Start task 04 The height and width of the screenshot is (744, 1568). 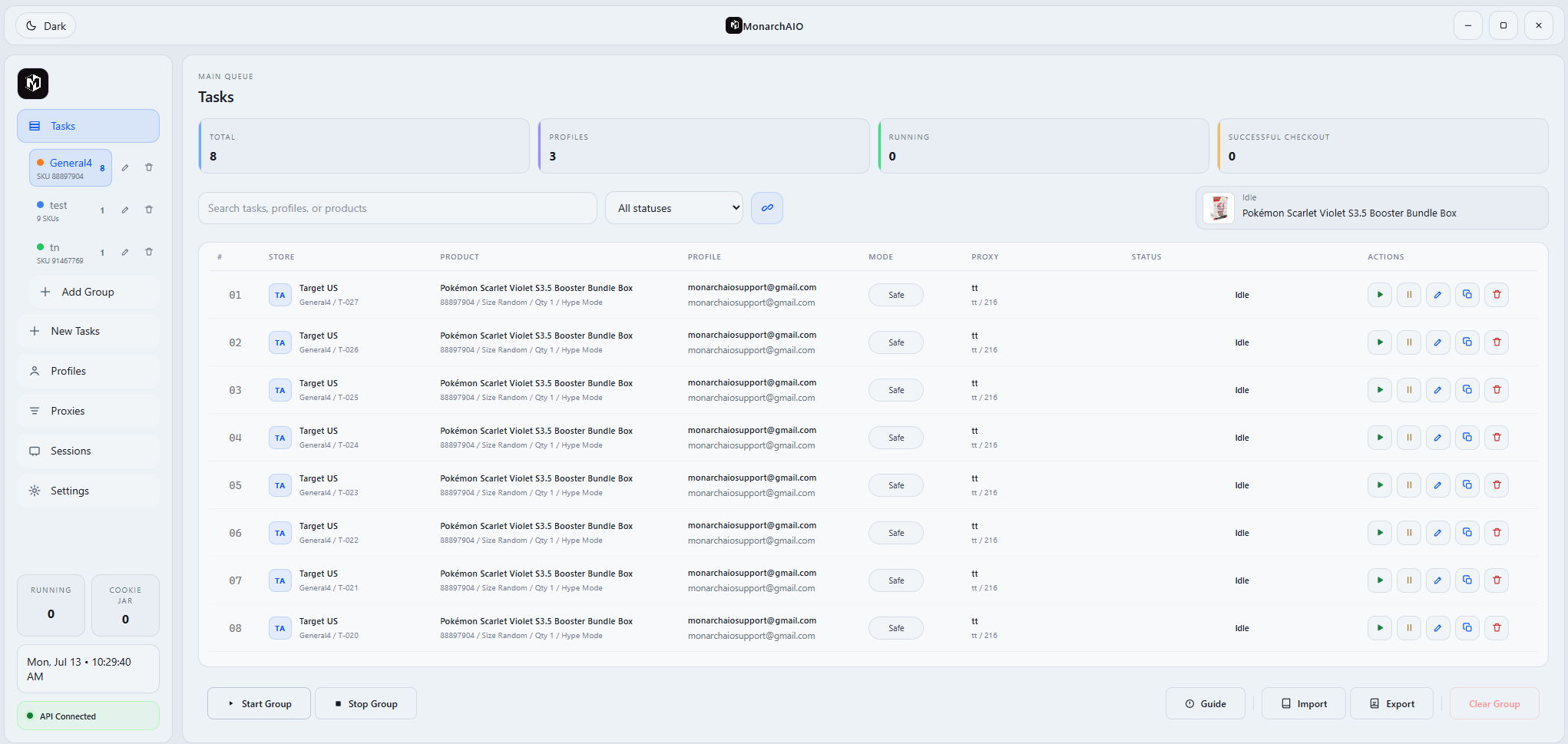click(1380, 438)
